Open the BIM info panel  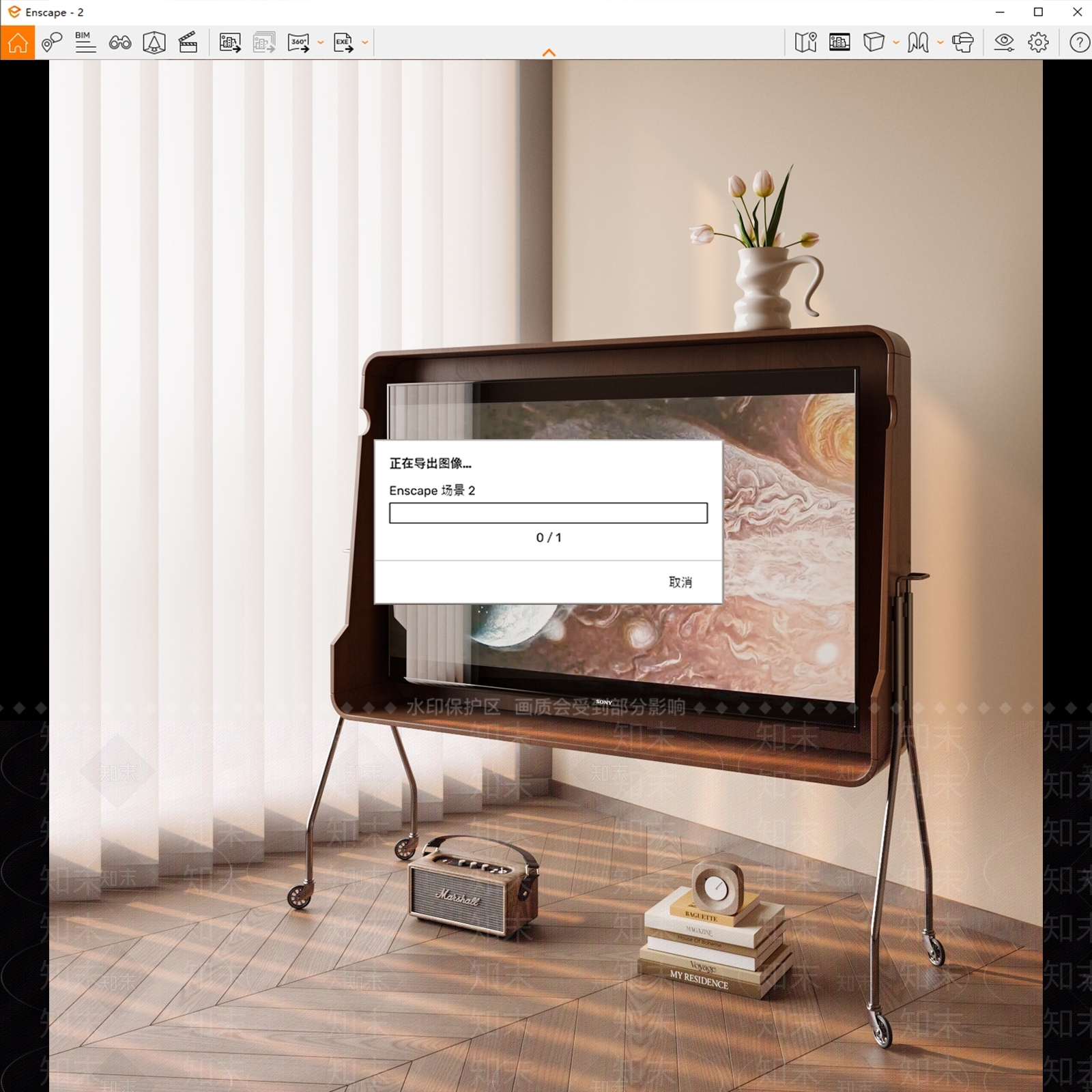85,42
